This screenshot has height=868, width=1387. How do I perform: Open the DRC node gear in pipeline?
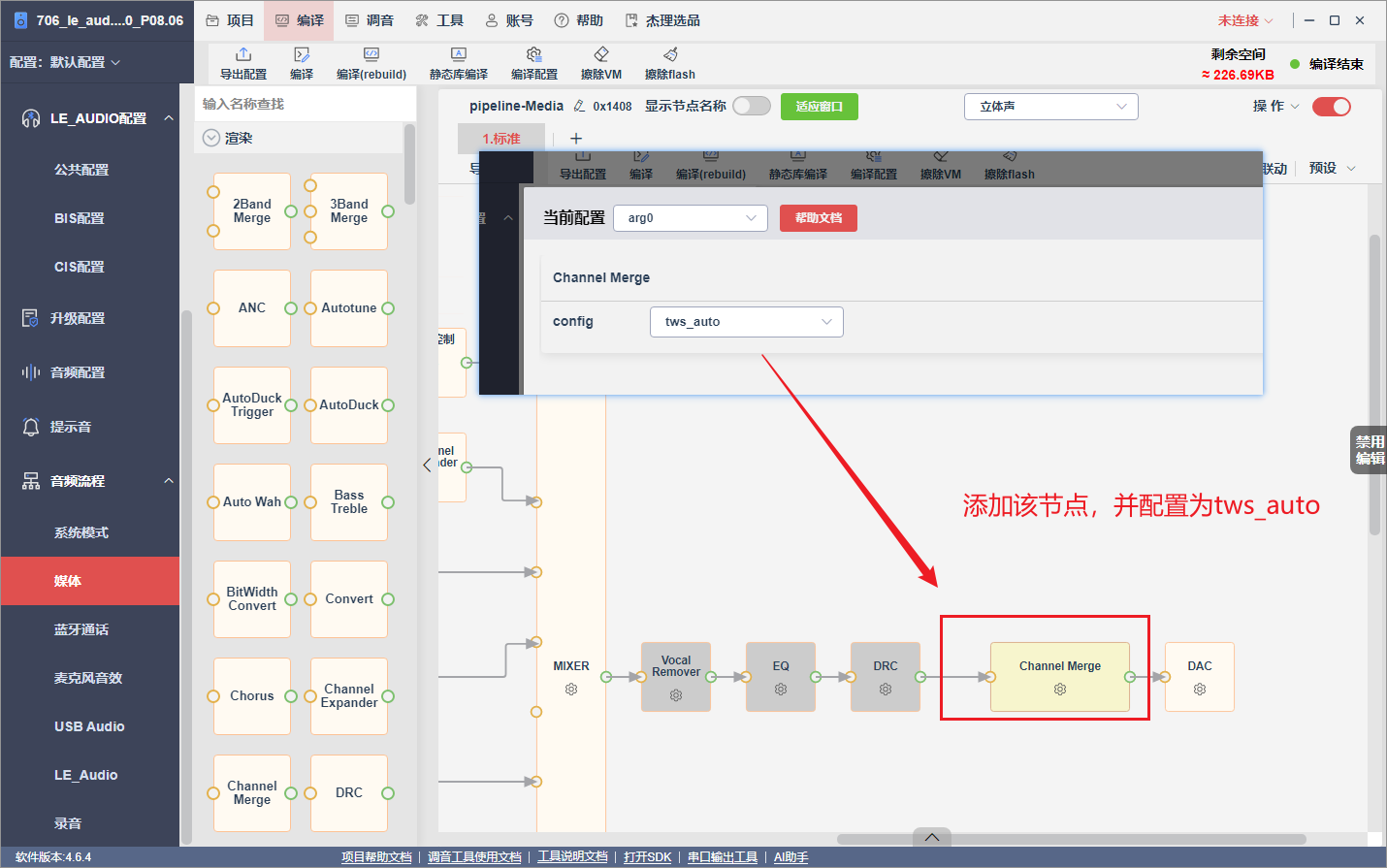pos(886,690)
